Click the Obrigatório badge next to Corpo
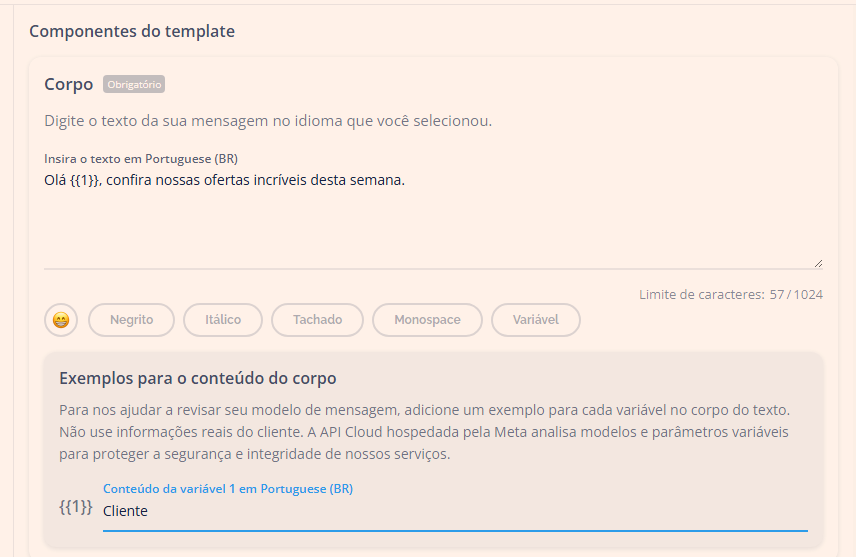 pyautogui.click(x=134, y=85)
